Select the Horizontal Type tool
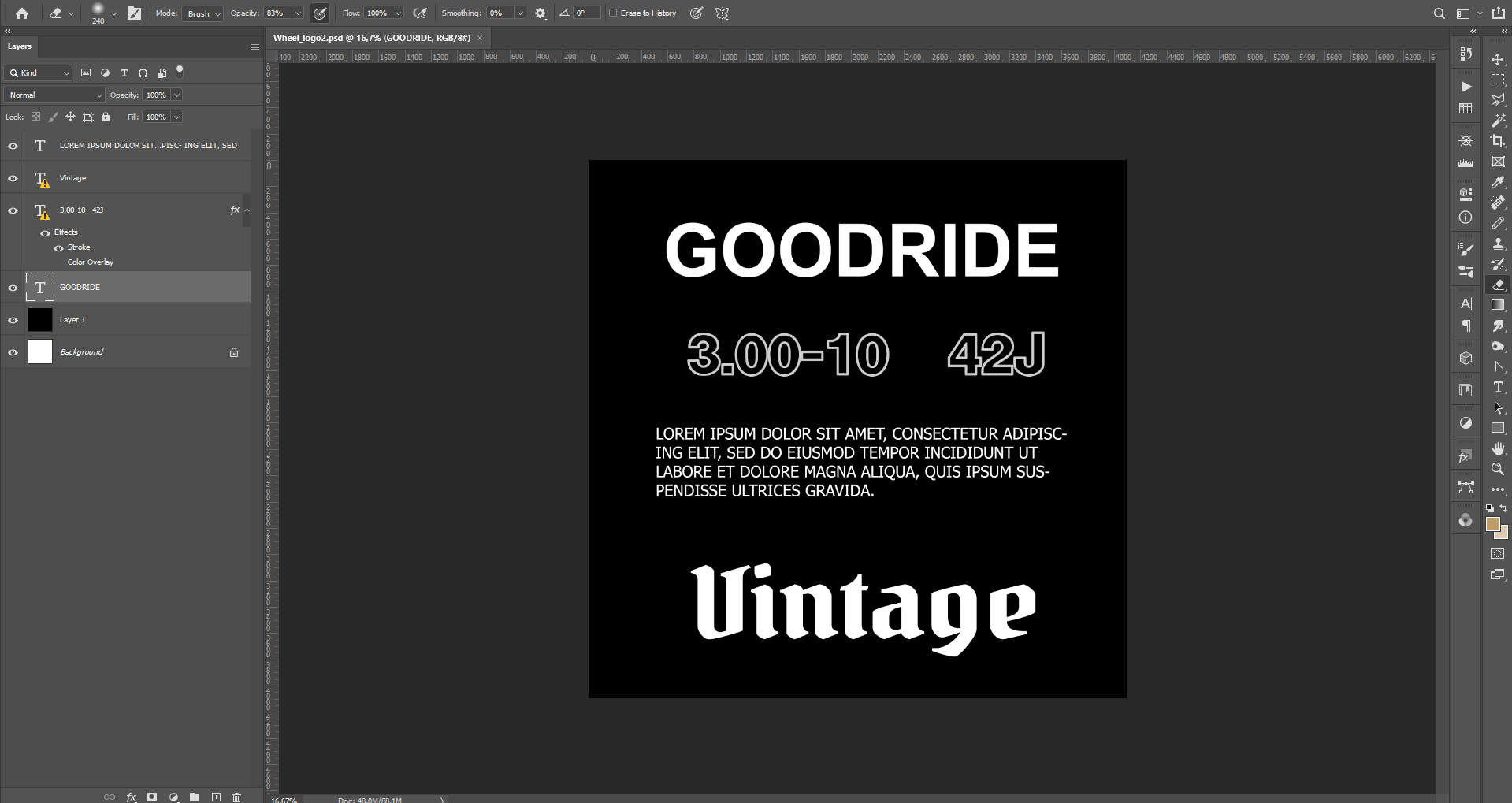The image size is (1512, 803). pyautogui.click(x=1497, y=387)
